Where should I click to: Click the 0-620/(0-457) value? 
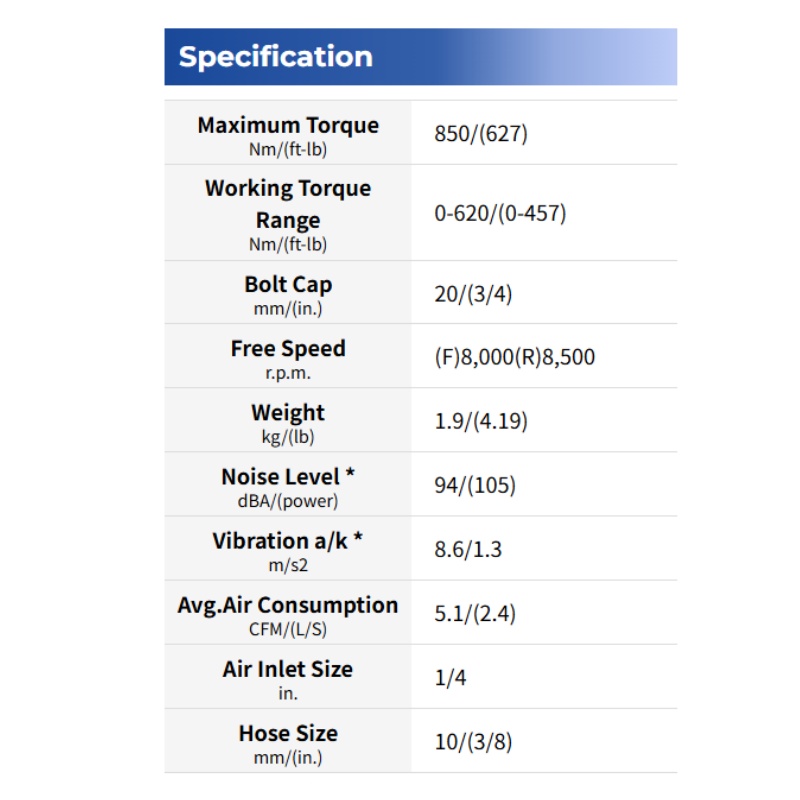(500, 213)
